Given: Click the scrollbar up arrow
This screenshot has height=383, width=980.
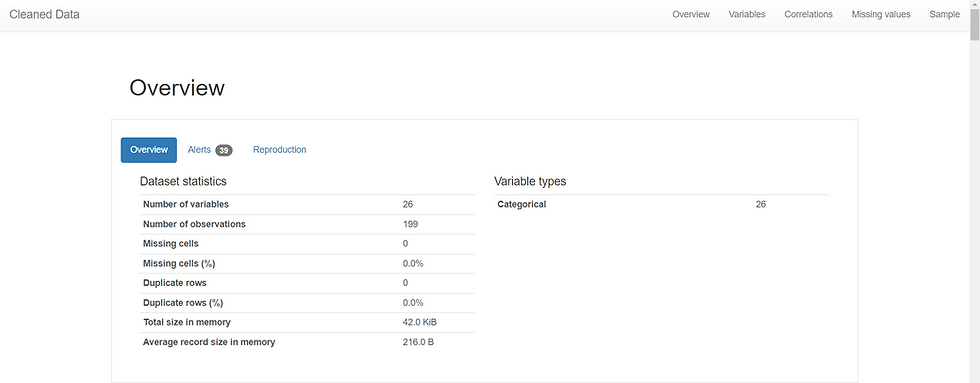Looking at the screenshot, I should pos(974,4).
